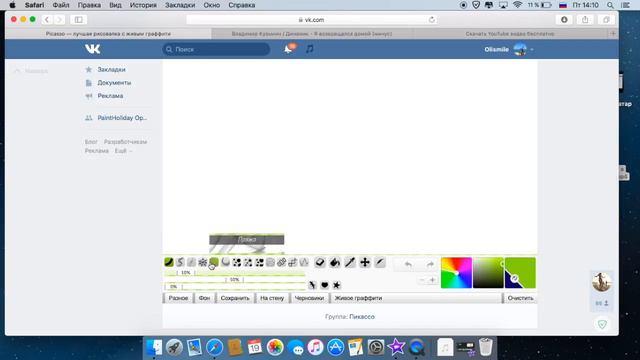Select the green leaf brush tool
The image size is (640, 360).
(169, 262)
